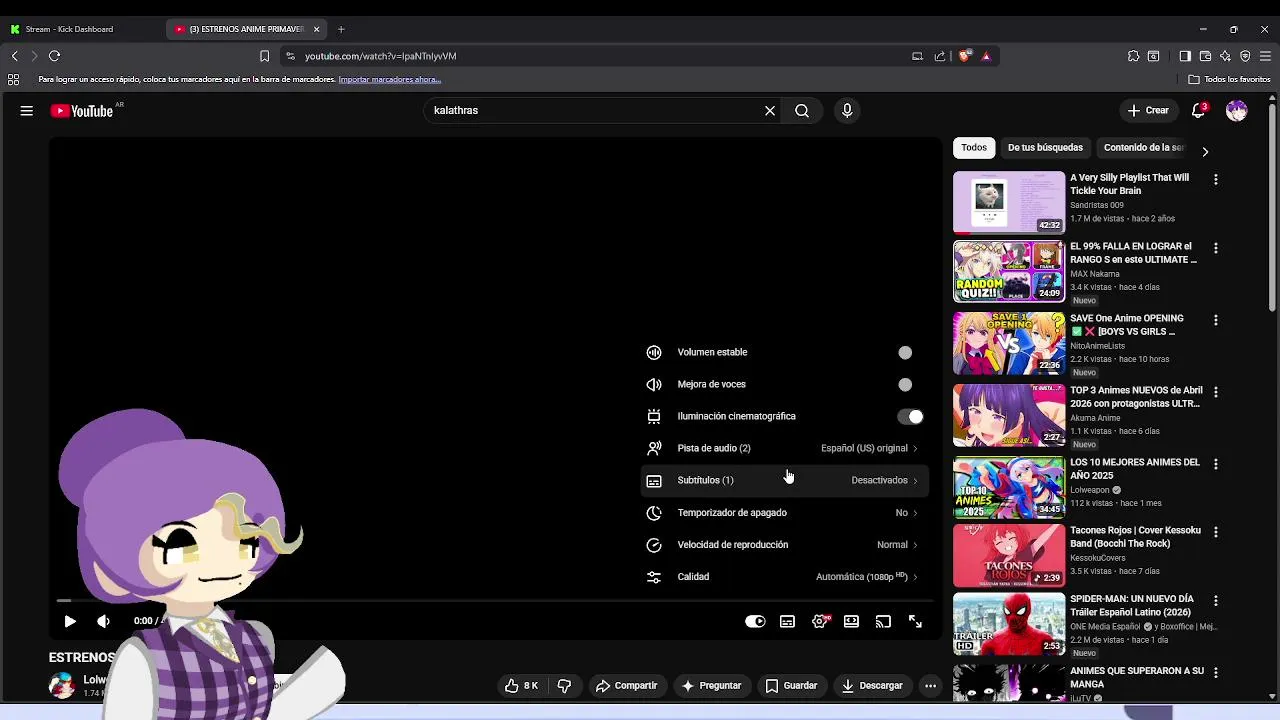Screen dimensions: 1280x720
Task: Close the player settings gear menu
Action: click(x=819, y=621)
